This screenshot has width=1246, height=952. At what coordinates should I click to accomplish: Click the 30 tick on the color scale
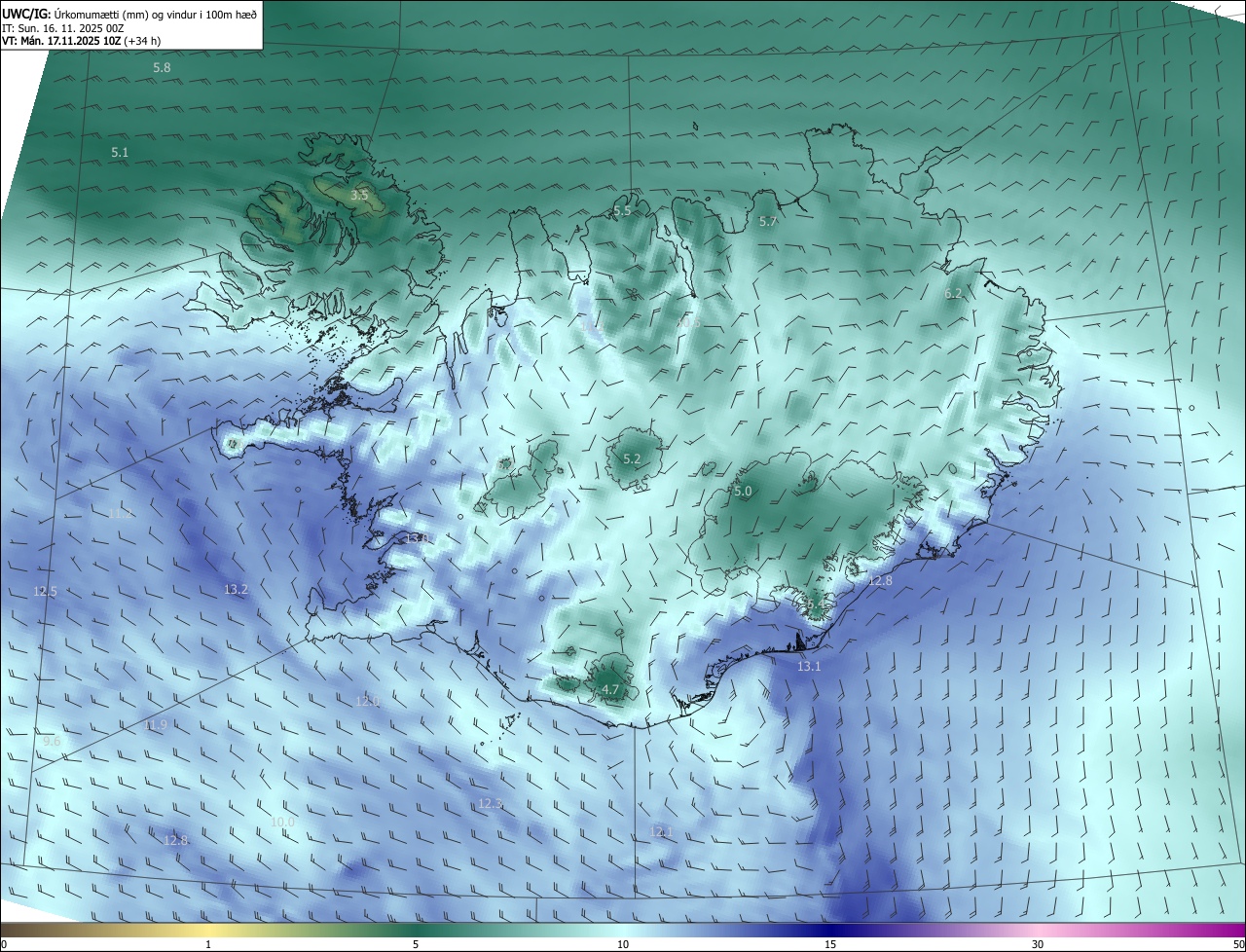[1038, 944]
